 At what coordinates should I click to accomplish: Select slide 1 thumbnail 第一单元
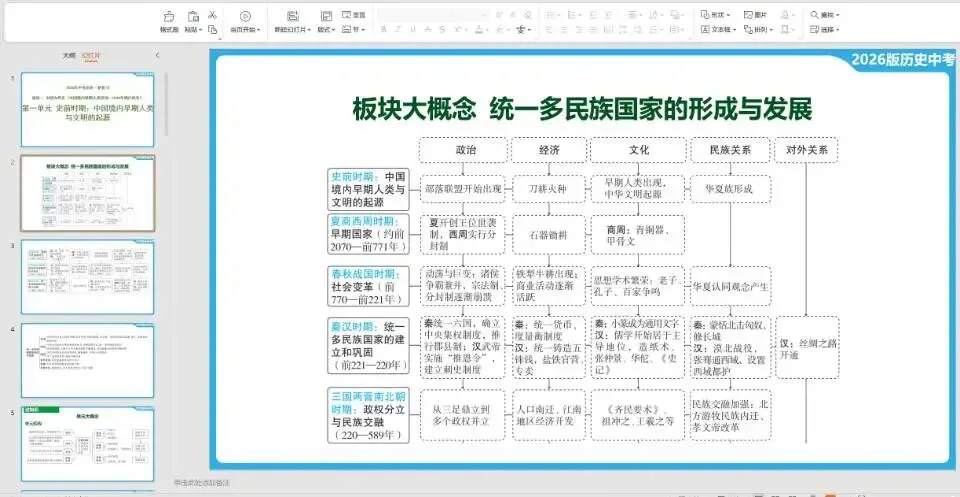[x=88, y=110]
